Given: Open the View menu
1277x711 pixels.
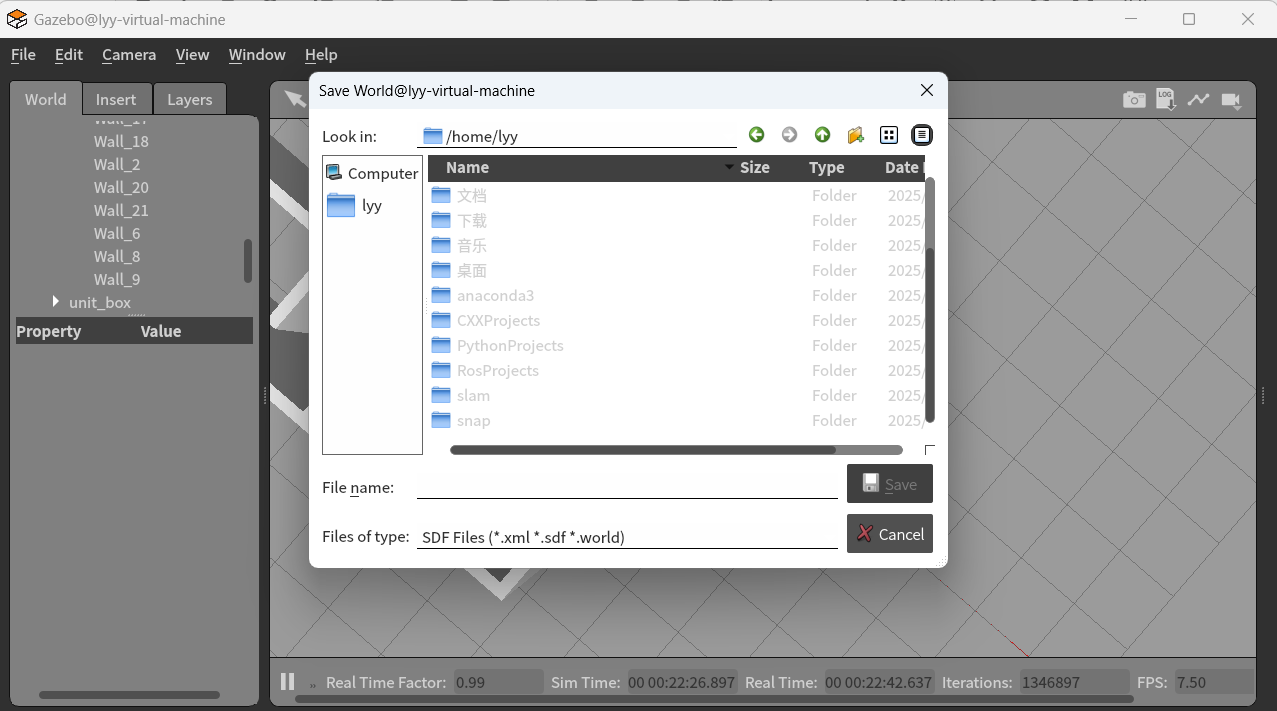Looking at the screenshot, I should (192, 54).
